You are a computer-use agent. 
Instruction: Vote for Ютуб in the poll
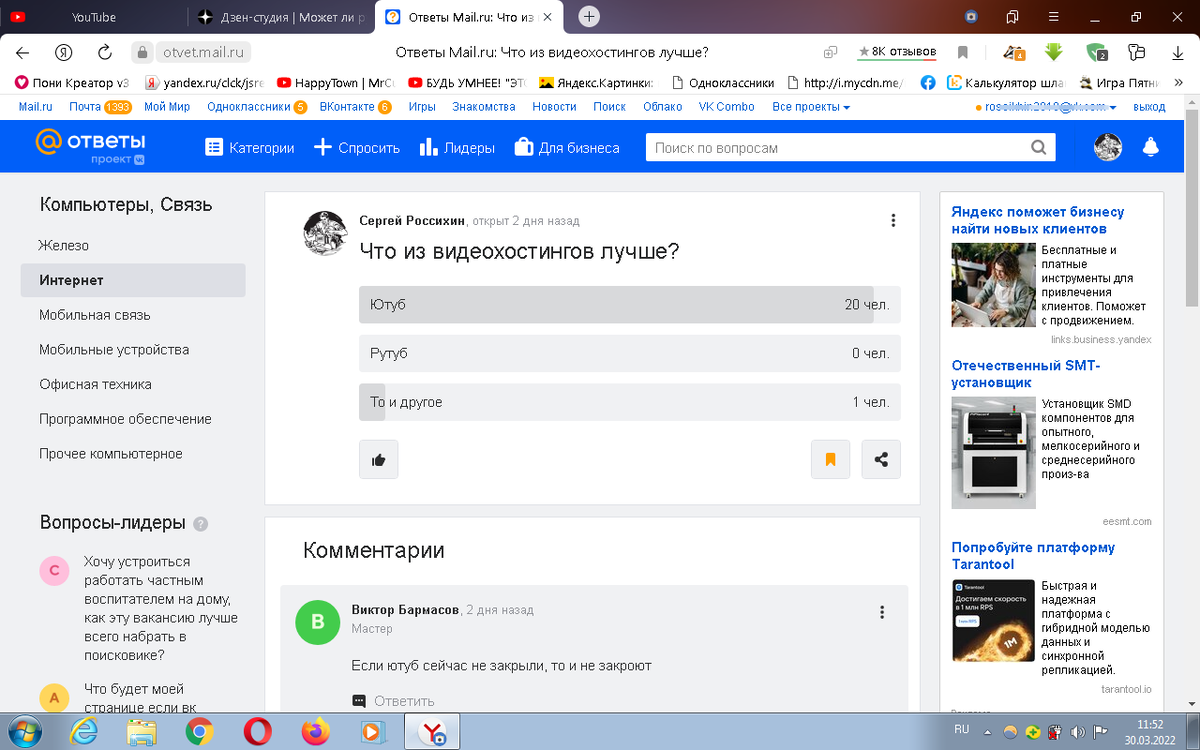pyautogui.click(x=629, y=304)
